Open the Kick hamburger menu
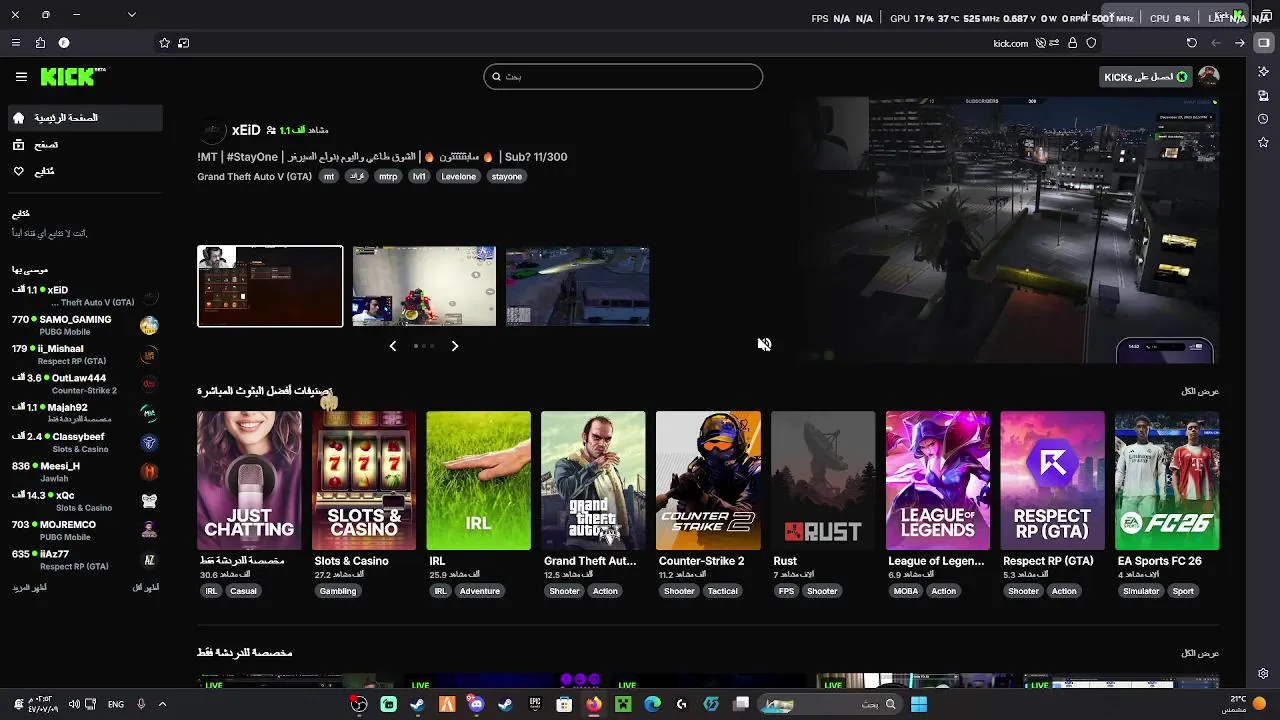The image size is (1280, 720). tap(21, 76)
